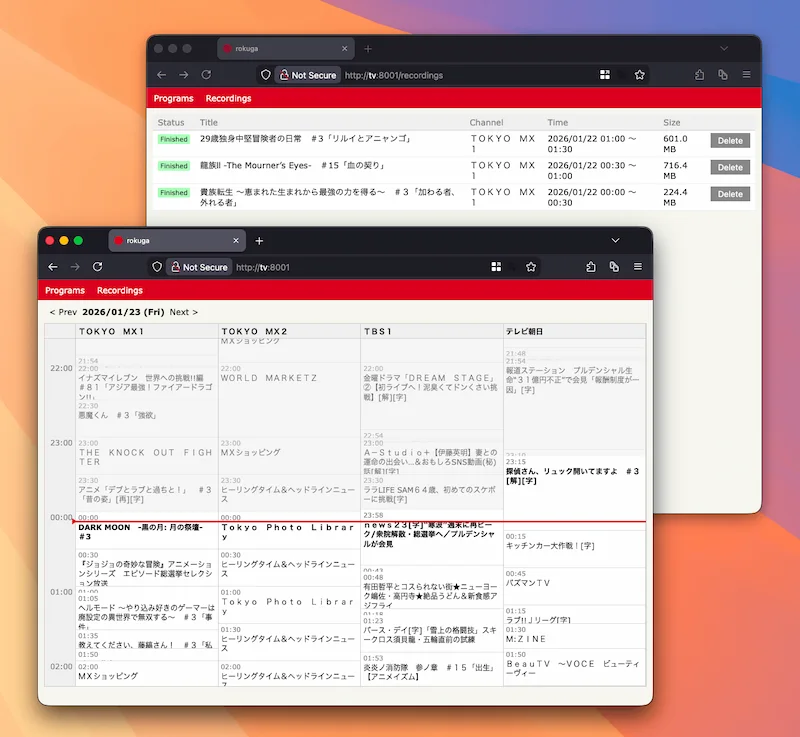800x737 pixels.
Task: Open Programs in the recordings window's red bar
Action: [173, 99]
